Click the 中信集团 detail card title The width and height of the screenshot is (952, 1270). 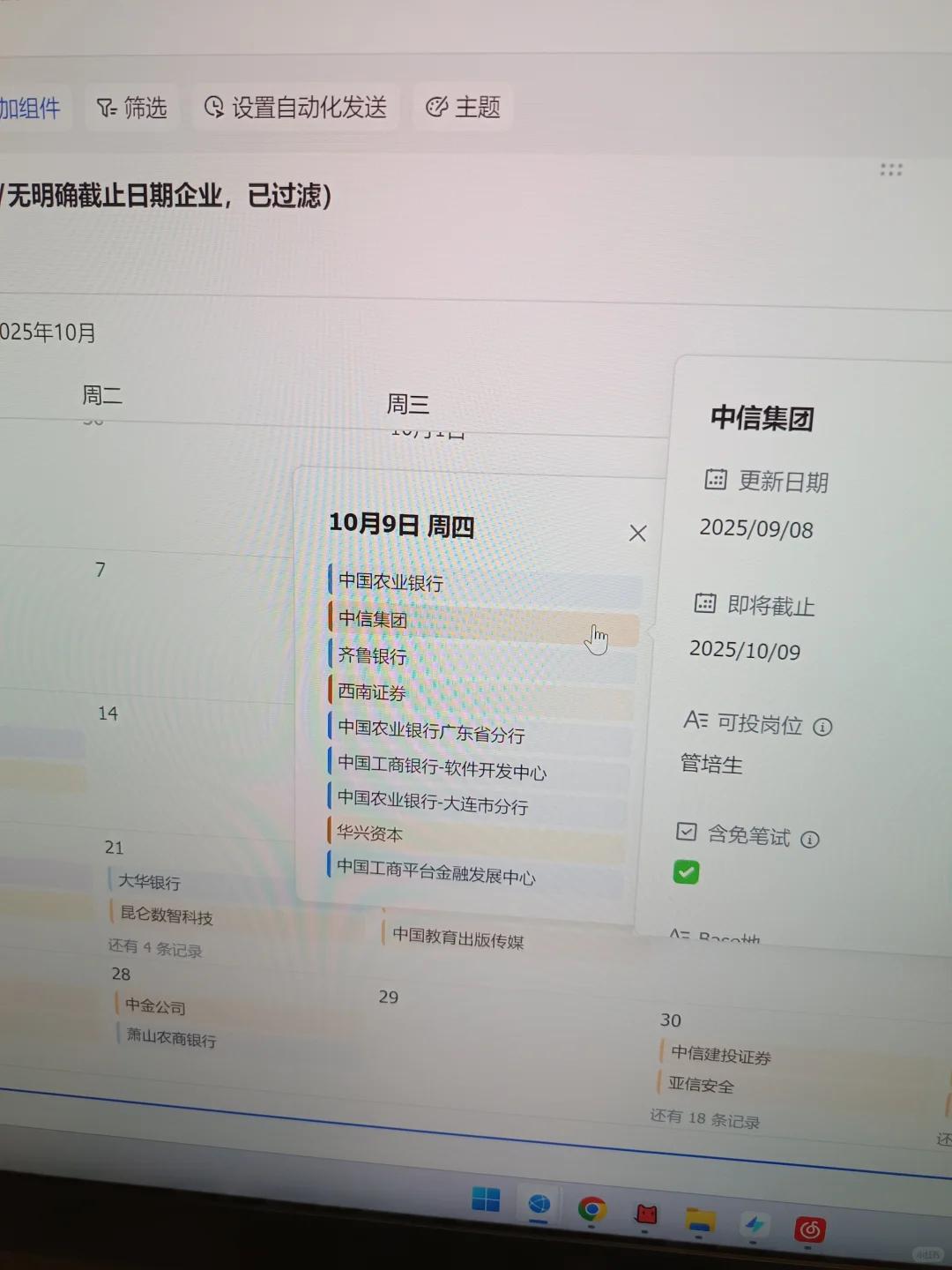pyautogui.click(x=762, y=418)
